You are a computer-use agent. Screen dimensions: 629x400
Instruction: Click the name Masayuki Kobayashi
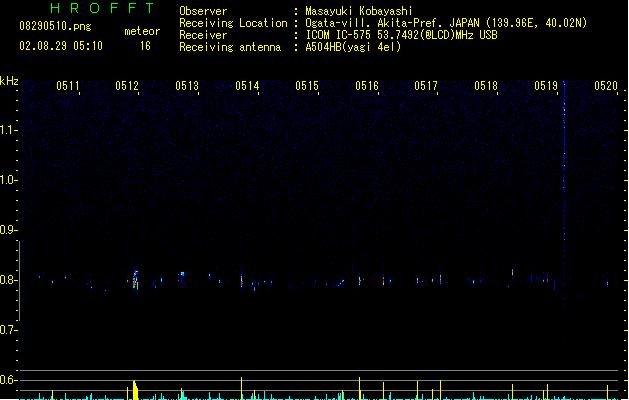click(359, 11)
